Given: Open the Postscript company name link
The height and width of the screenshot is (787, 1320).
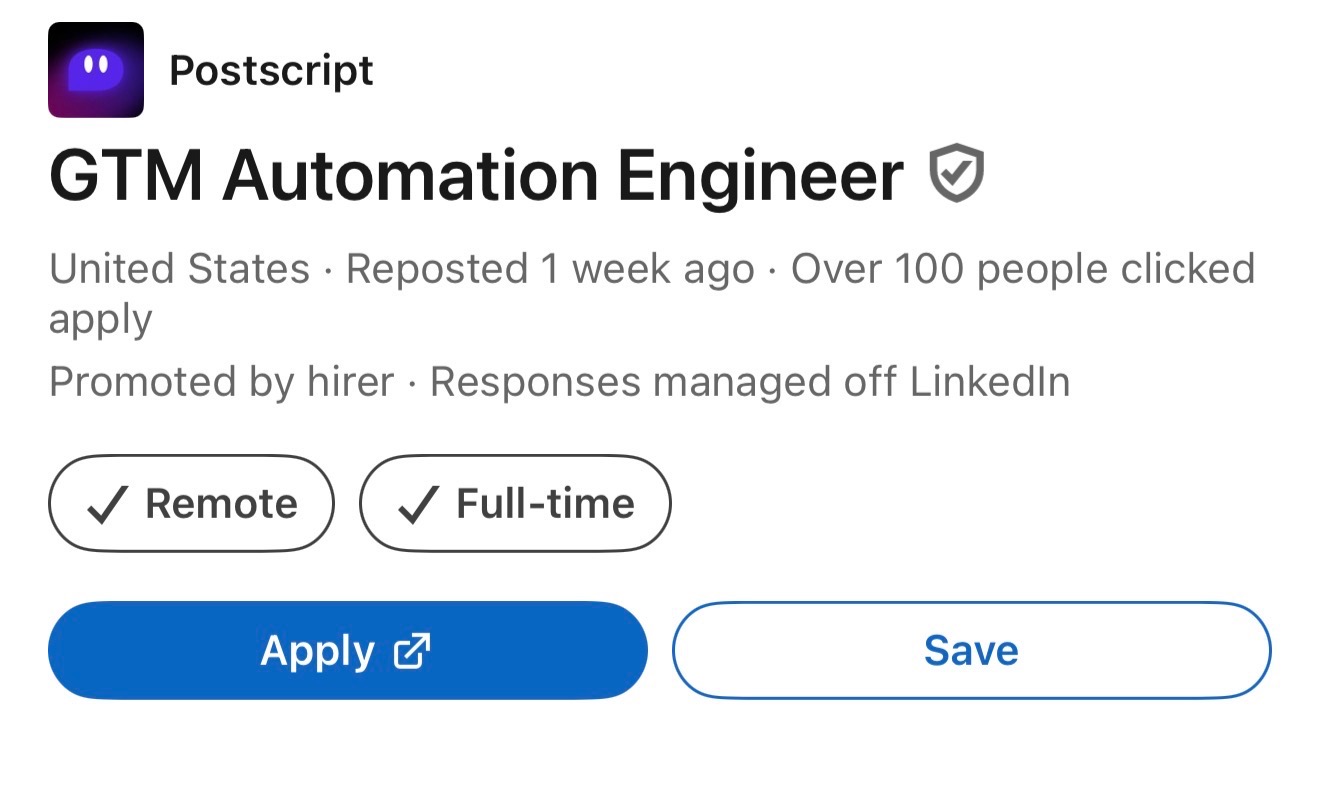Looking at the screenshot, I should (271, 71).
